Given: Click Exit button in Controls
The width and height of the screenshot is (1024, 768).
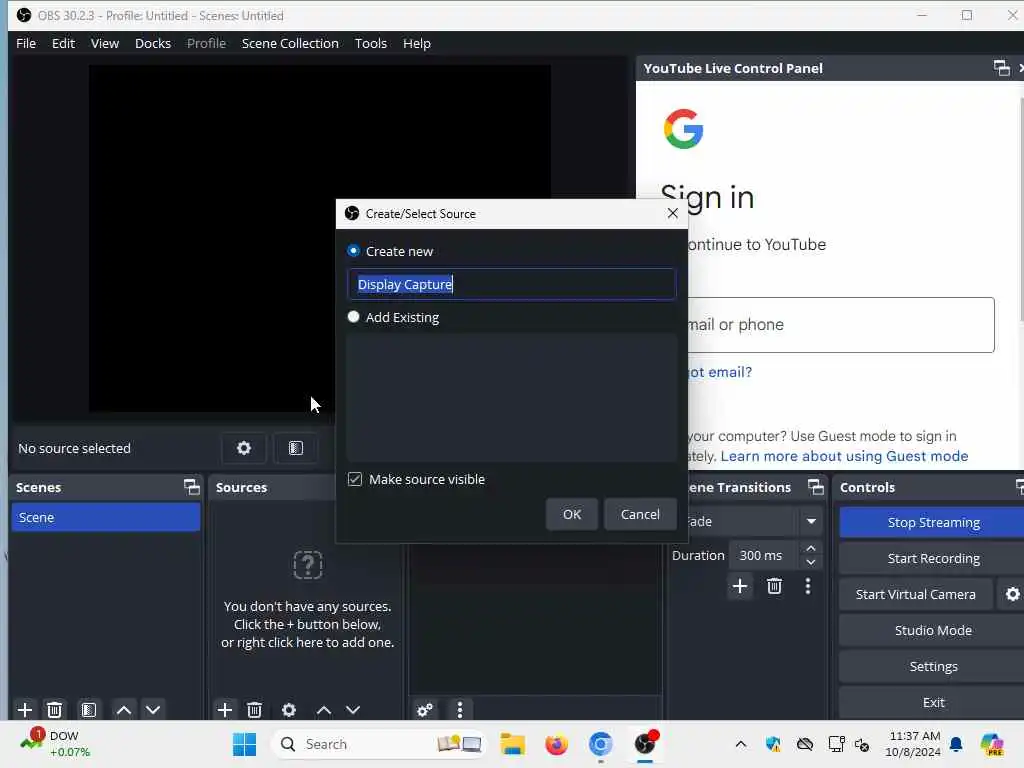Looking at the screenshot, I should (933, 702).
